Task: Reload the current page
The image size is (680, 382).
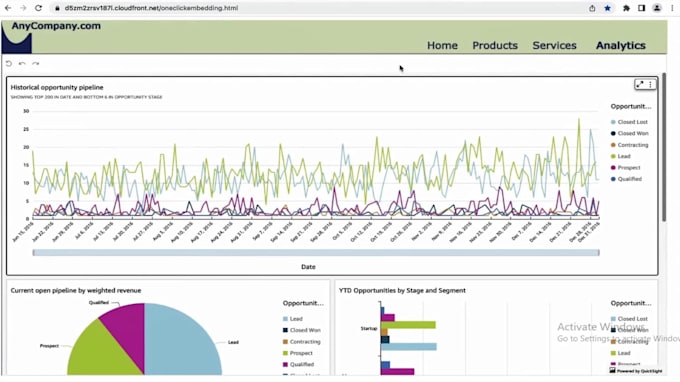Action: coord(38,8)
